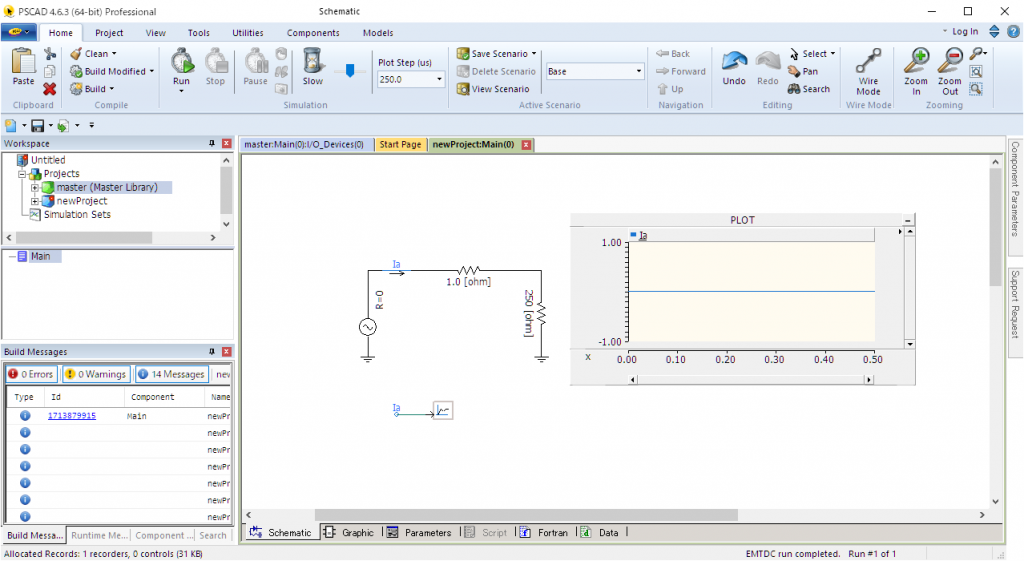This screenshot has height=561, width=1024.
Task: Activate the Pan hand tool
Action: pyautogui.click(x=803, y=71)
